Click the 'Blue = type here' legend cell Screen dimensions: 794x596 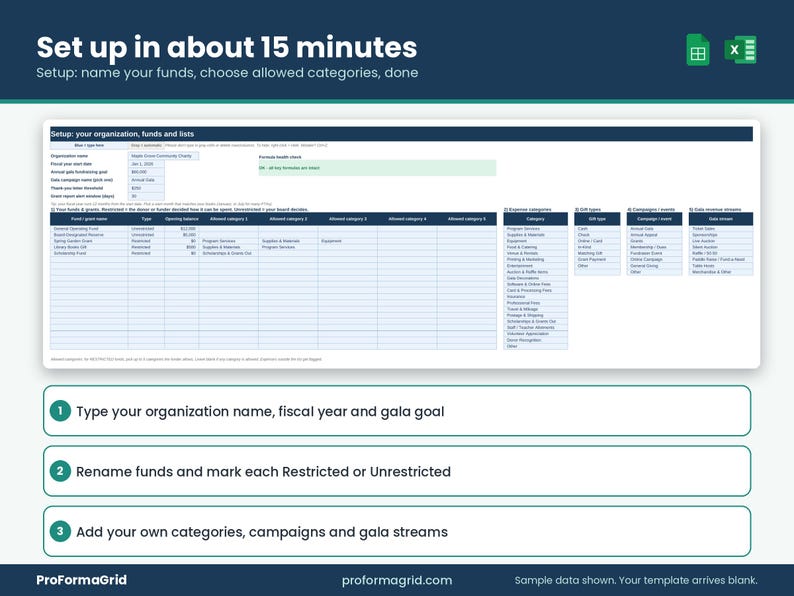[x=89, y=145]
